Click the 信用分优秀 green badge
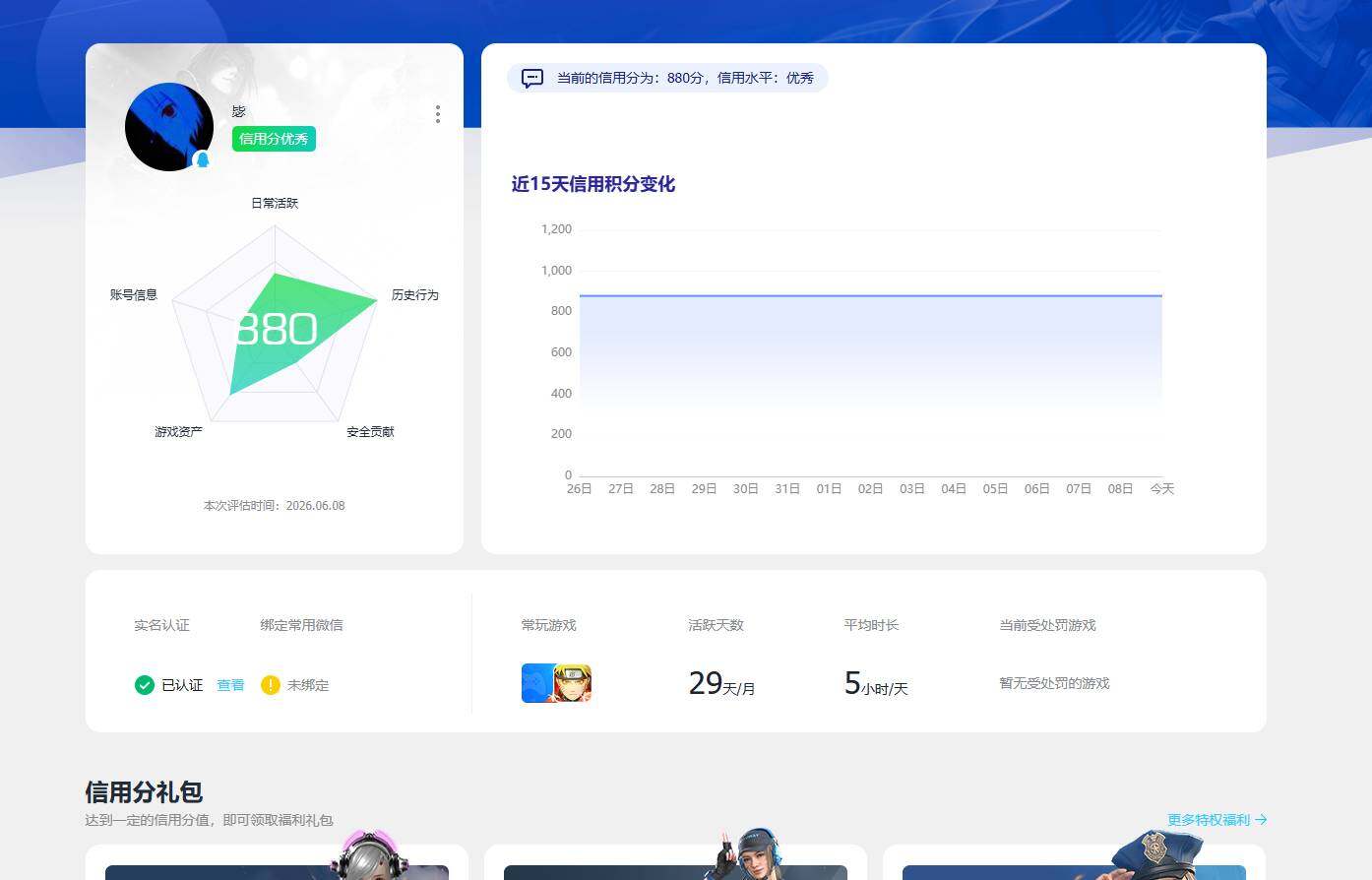1372x880 pixels. 274,139
